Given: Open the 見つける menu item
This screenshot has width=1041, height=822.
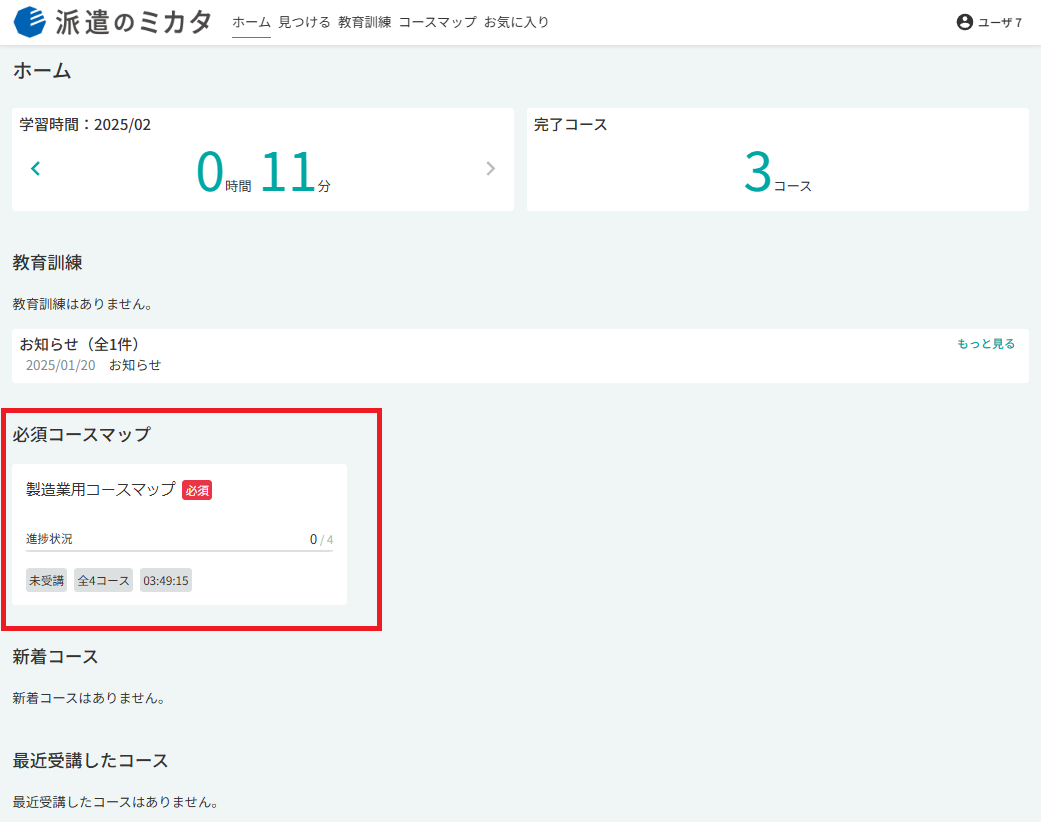Looking at the screenshot, I should tap(304, 22).
